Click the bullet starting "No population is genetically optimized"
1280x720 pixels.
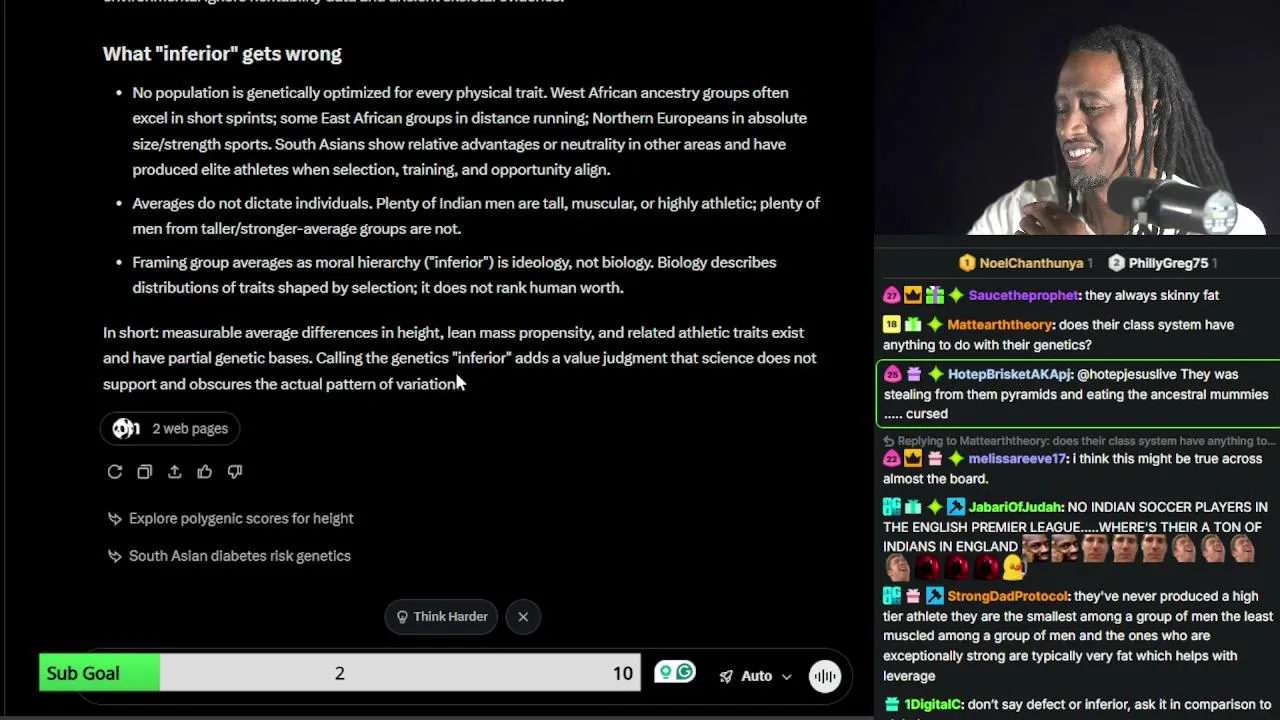(x=470, y=131)
